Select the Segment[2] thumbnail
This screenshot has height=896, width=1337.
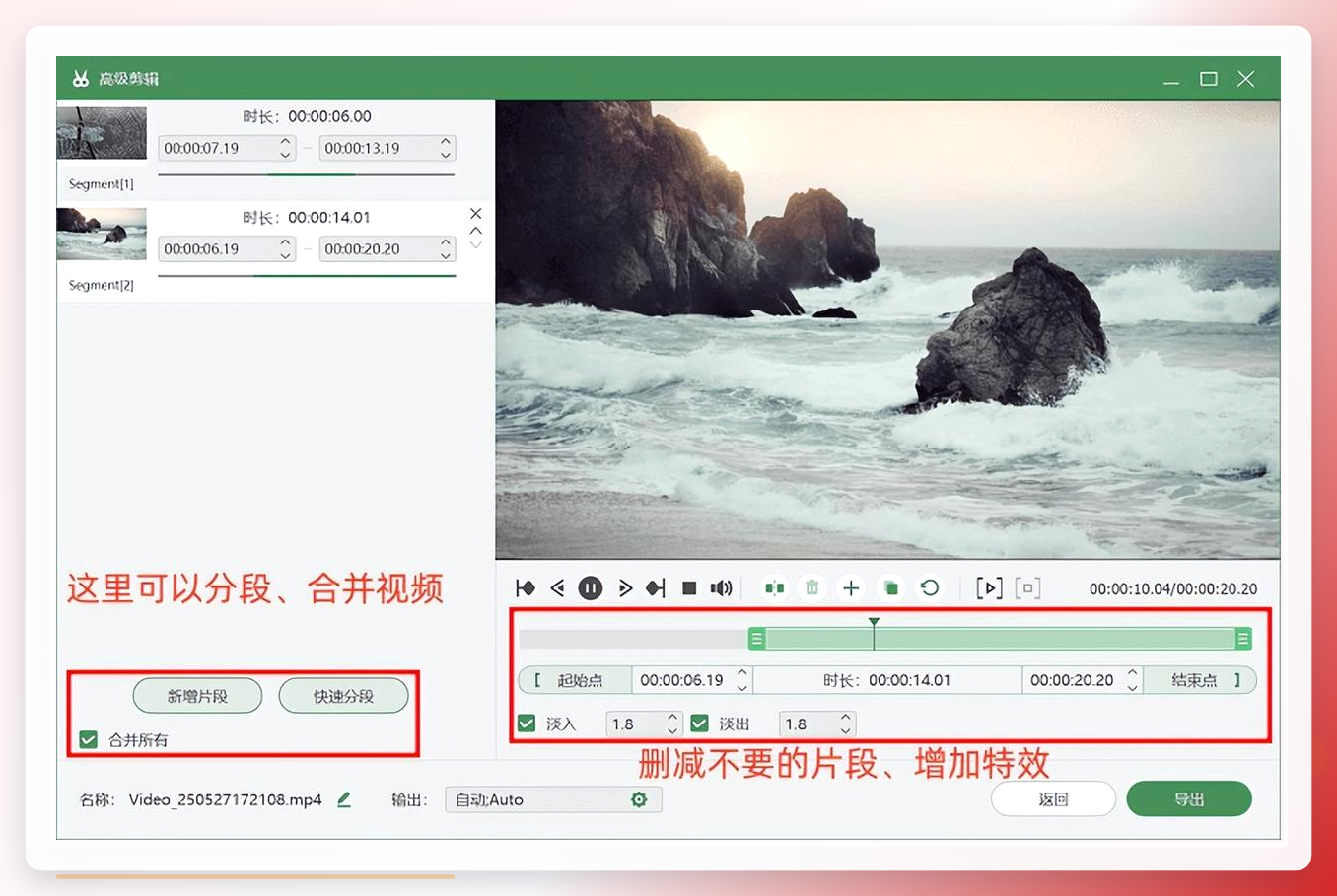tap(102, 234)
